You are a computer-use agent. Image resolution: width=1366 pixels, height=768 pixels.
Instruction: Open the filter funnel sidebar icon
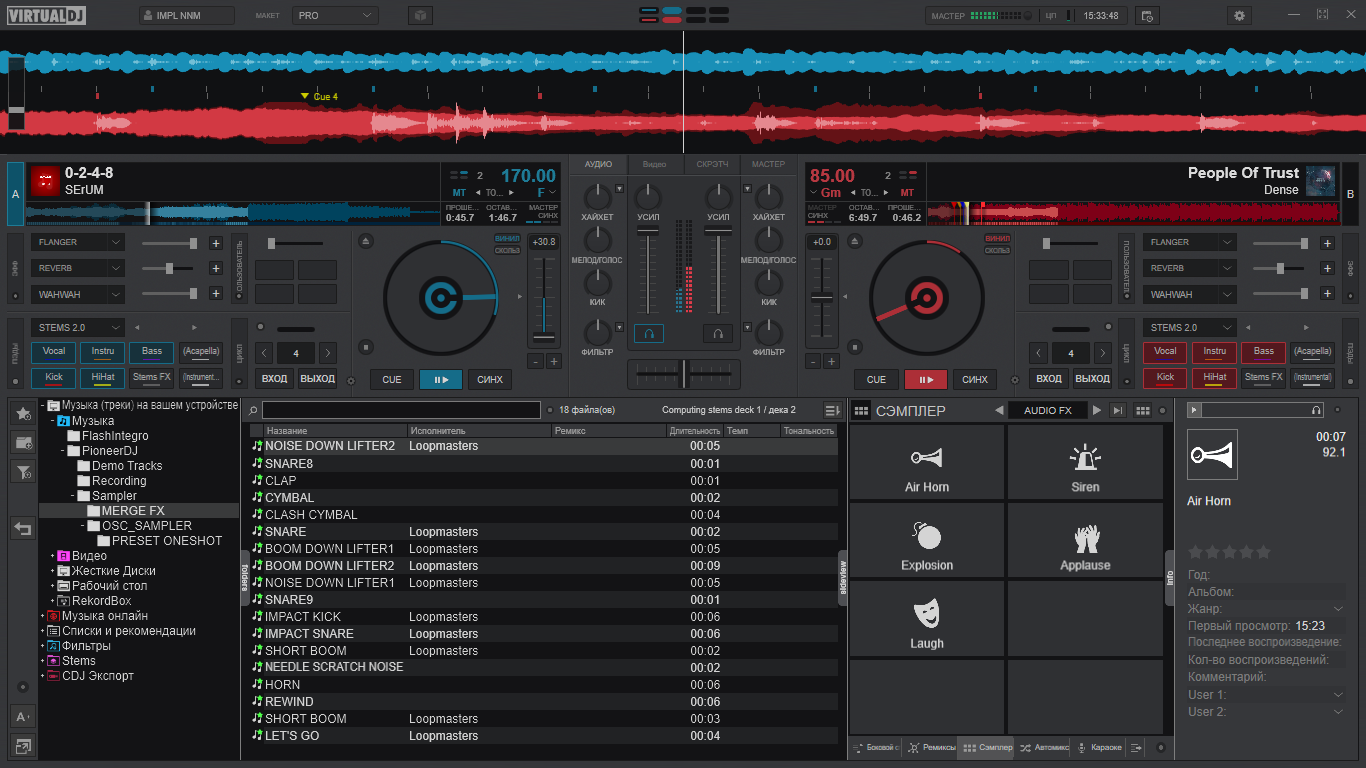(23, 471)
